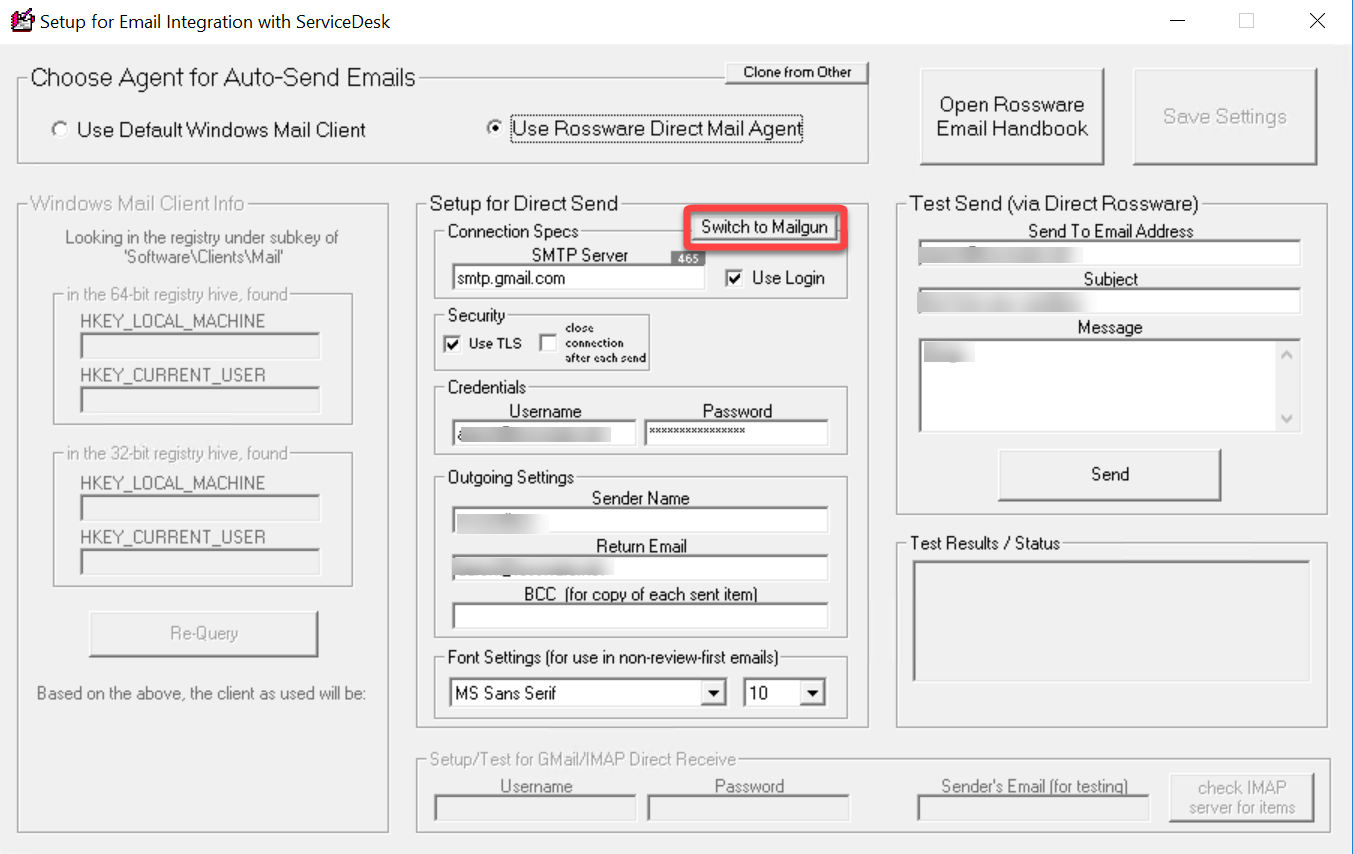Viewport: 1353px width, 854px height.
Task: Click the Send To Email Address field
Action: pos(1110,253)
